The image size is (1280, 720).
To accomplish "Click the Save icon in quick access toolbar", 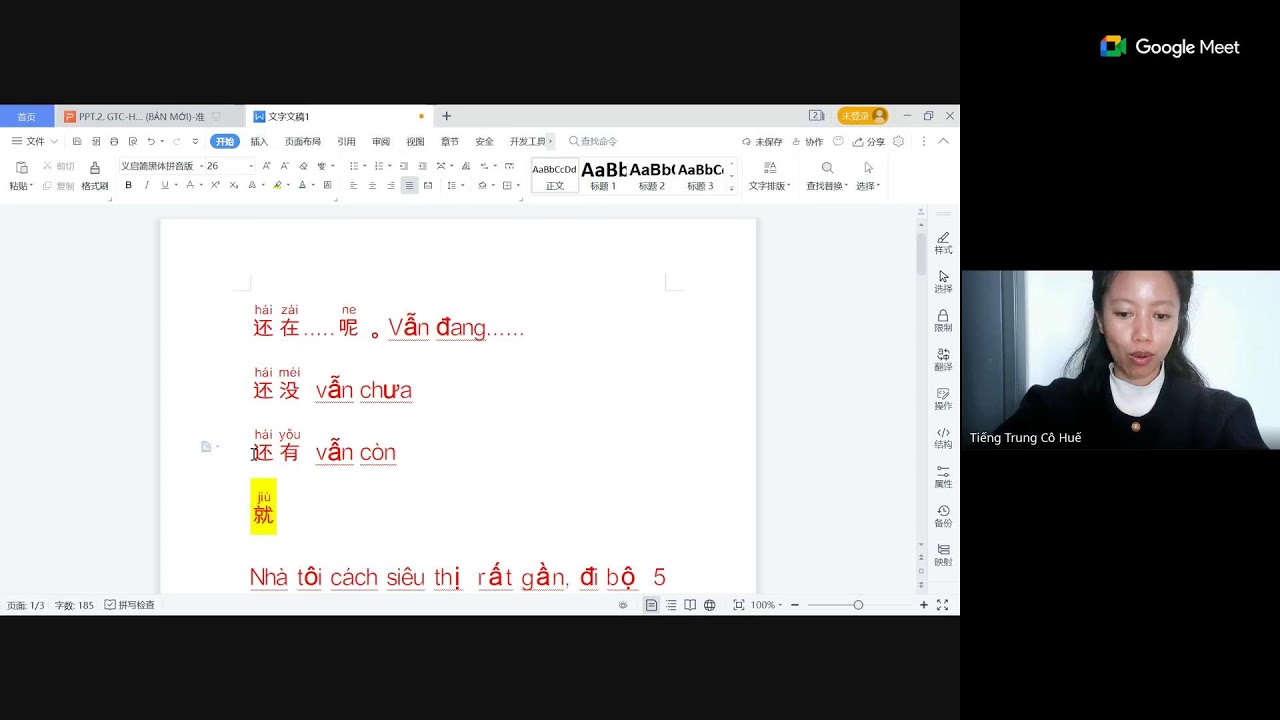I will 77,142.
